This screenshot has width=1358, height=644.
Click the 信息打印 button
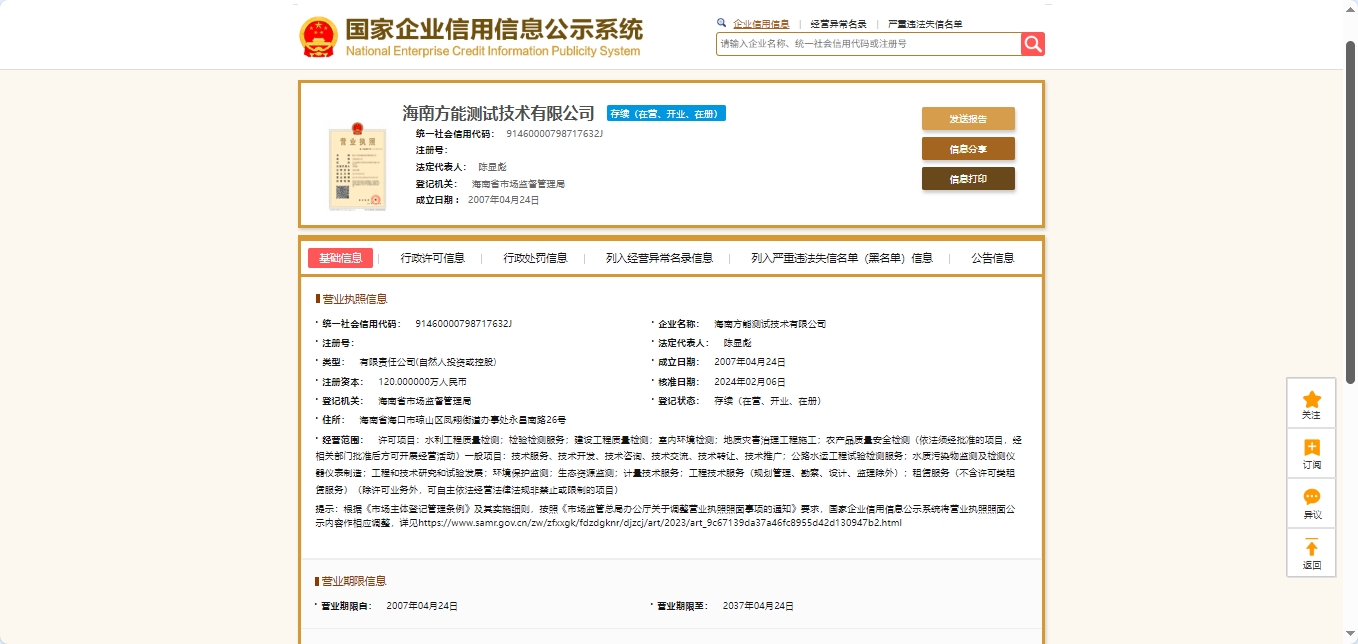click(968, 179)
